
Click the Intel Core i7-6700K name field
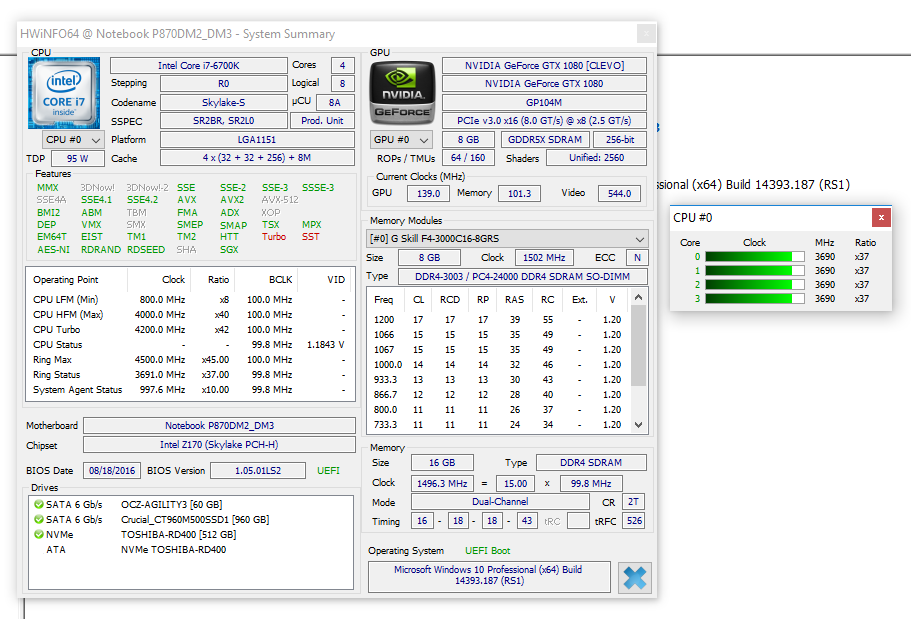(x=199, y=66)
